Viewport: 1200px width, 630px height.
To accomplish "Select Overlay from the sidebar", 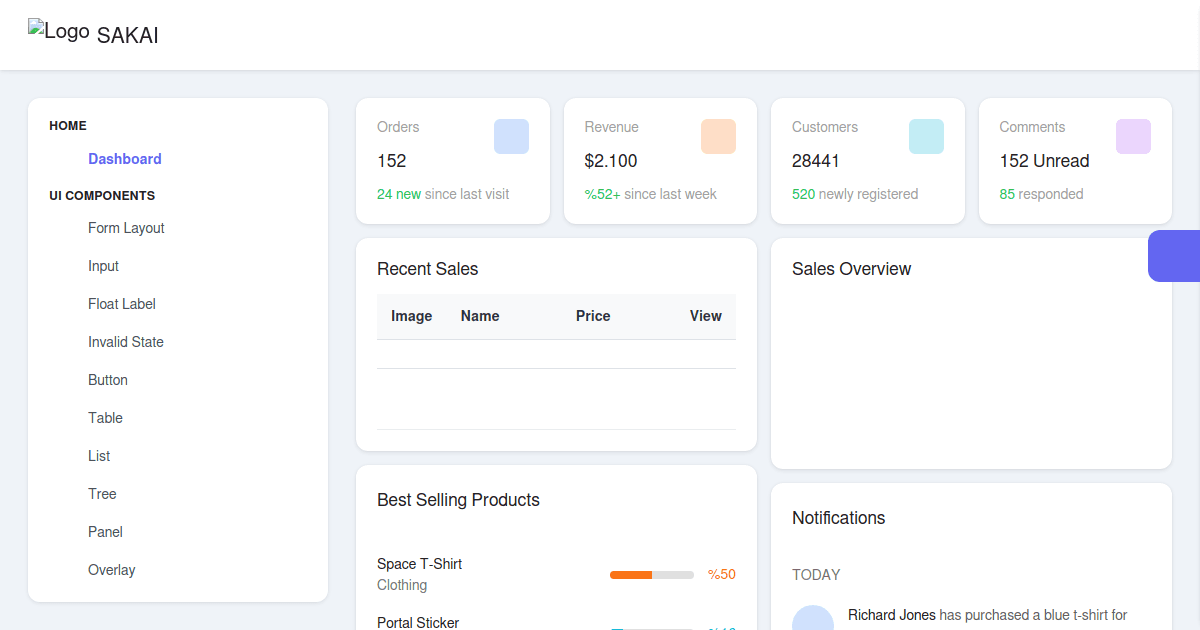I will (111, 570).
